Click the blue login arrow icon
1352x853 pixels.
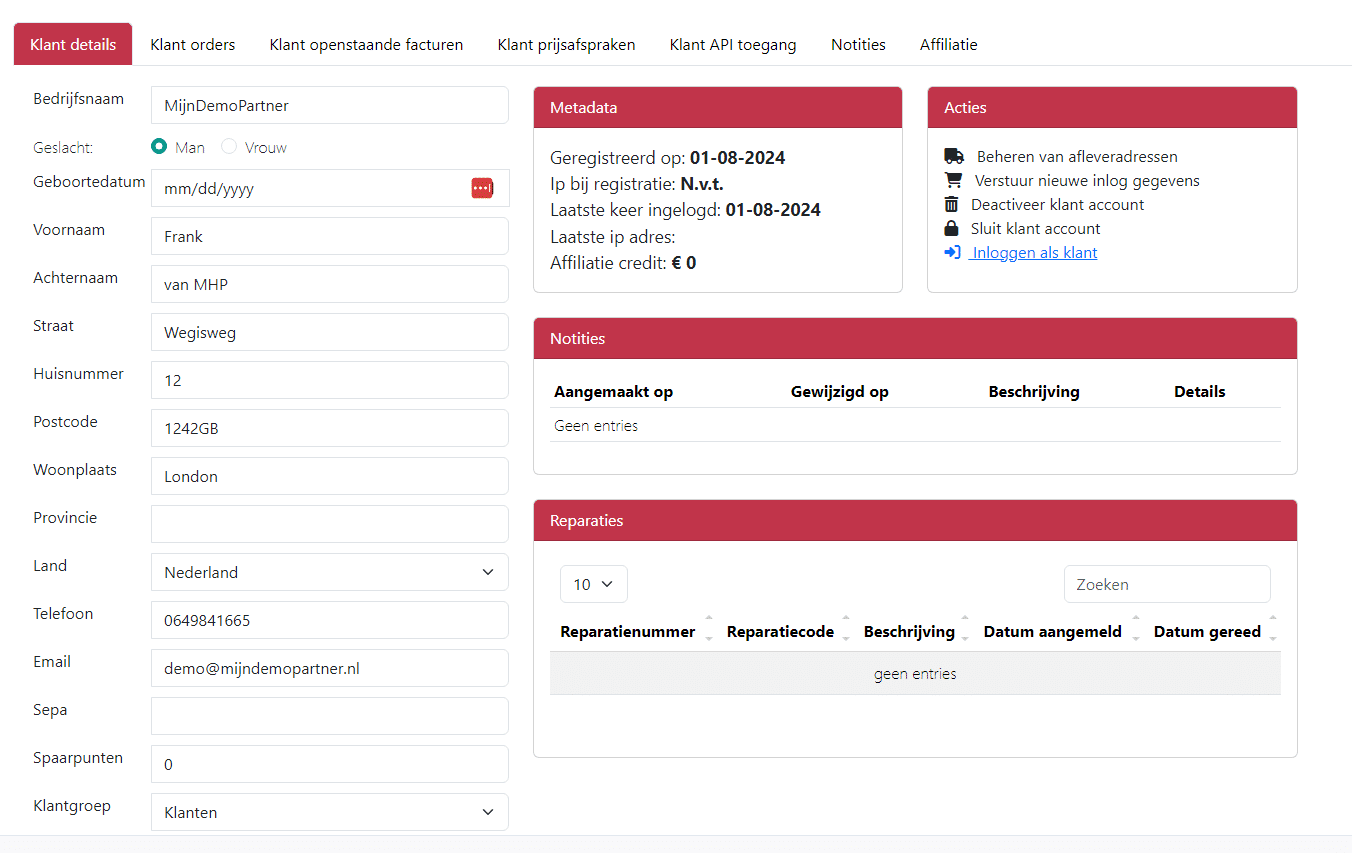(x=952, y=253)
